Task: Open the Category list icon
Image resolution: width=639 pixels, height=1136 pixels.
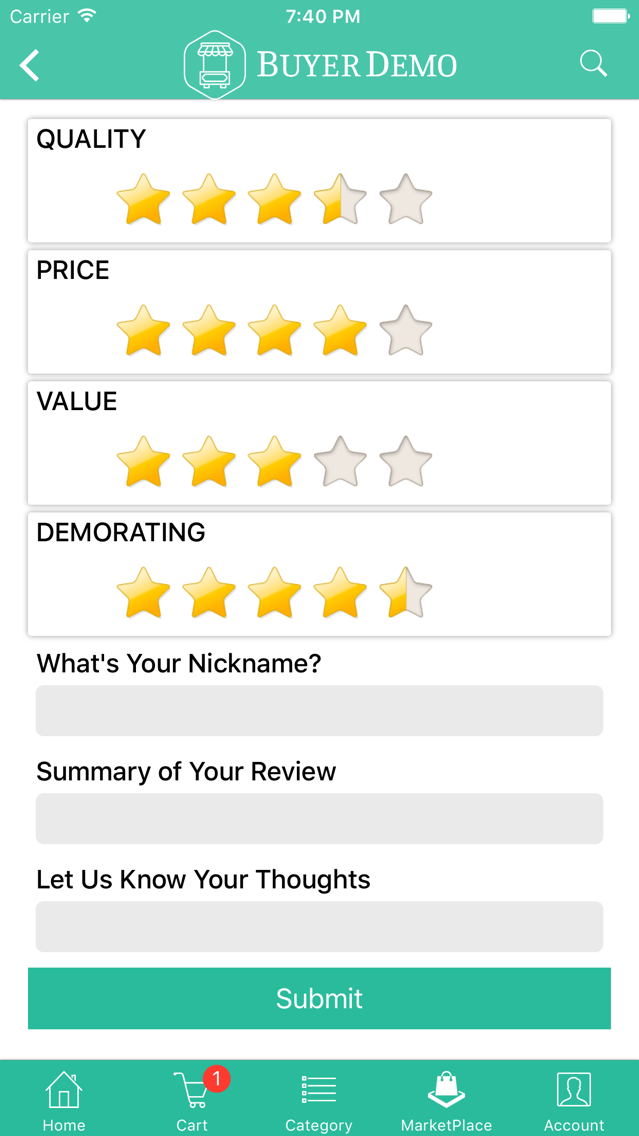Action: point(319,1090)
